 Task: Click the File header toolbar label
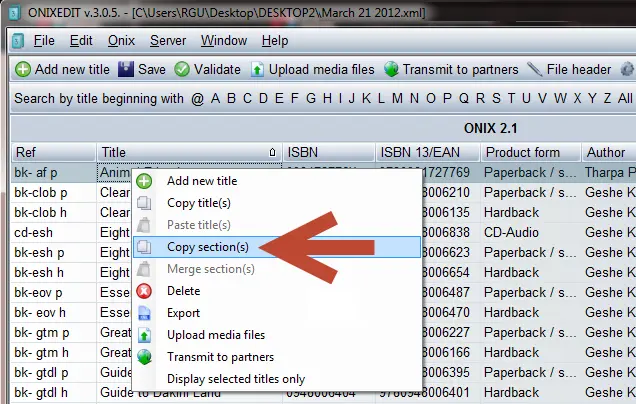578,69
